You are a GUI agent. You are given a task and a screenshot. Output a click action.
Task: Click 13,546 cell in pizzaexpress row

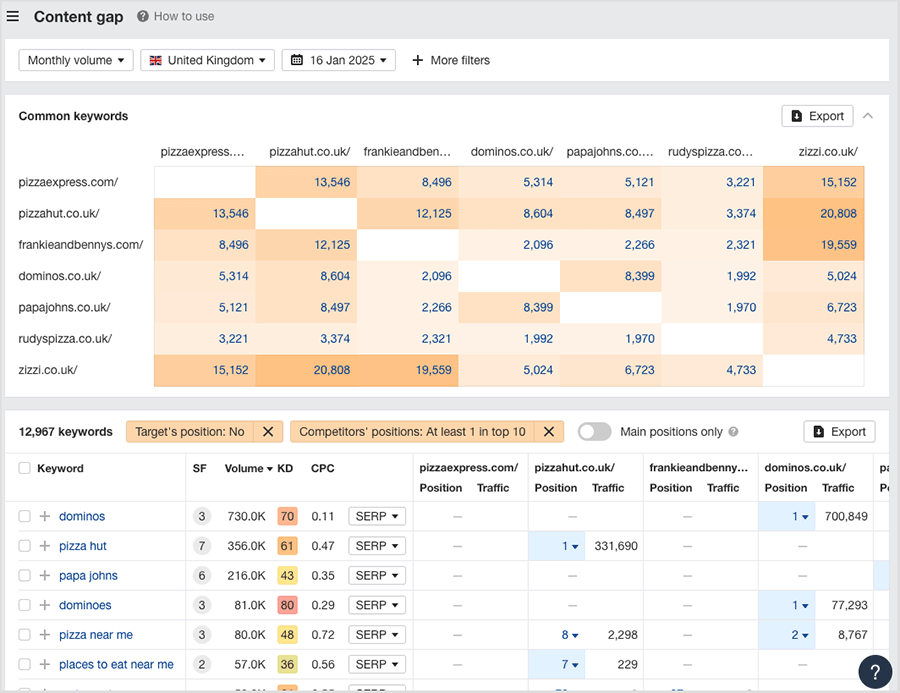tap(307, 182)
